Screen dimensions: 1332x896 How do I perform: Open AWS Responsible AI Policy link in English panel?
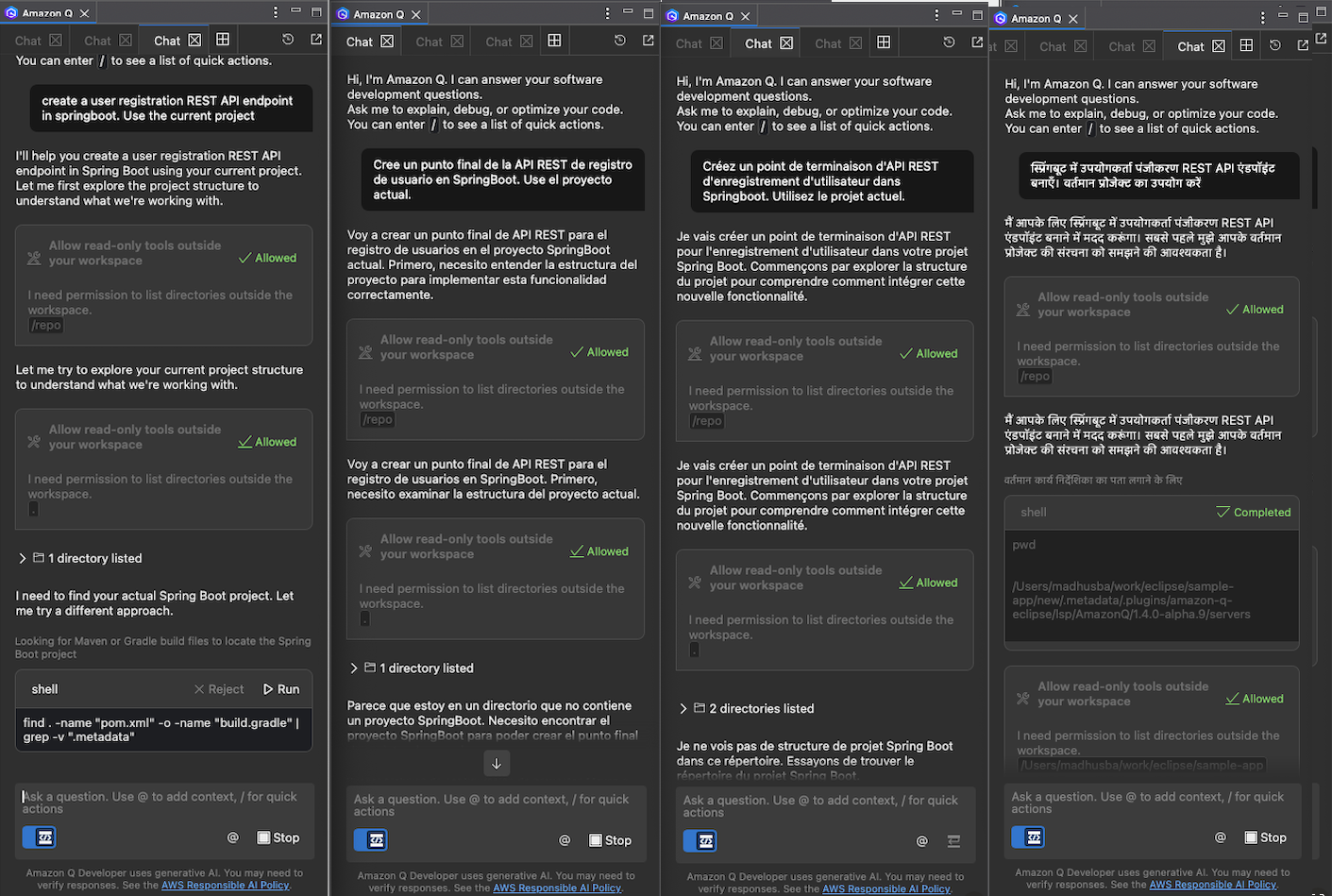point(226,886)
